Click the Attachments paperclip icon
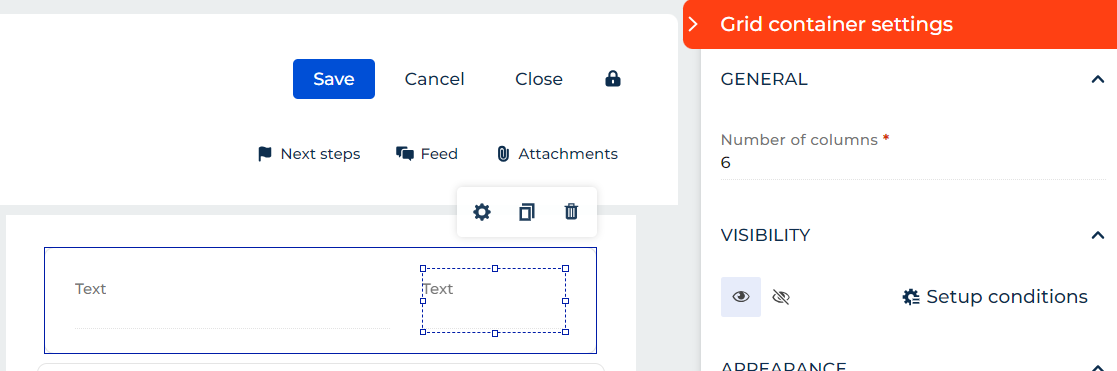The image size is (1117, 371). pyautogui.click(x=503, y=154)
